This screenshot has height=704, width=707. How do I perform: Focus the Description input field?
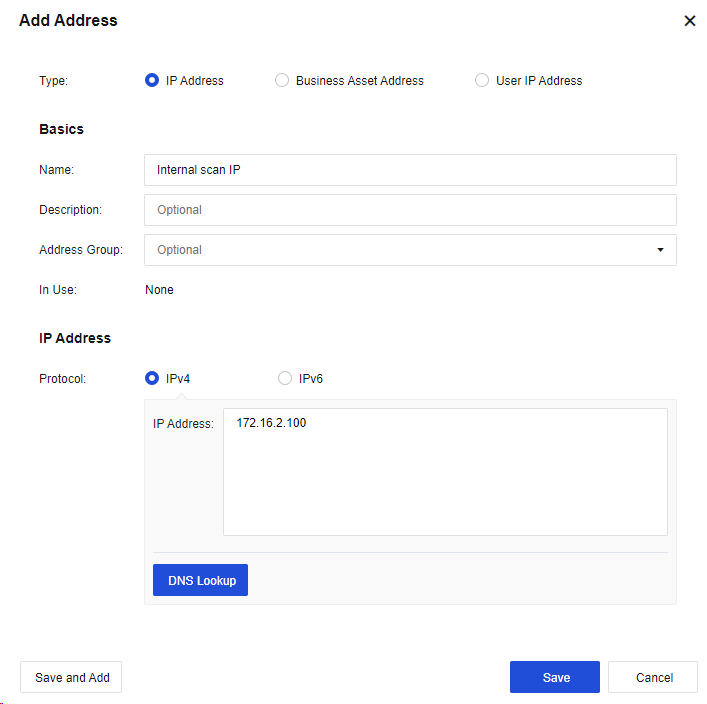(x=410, y=210)
